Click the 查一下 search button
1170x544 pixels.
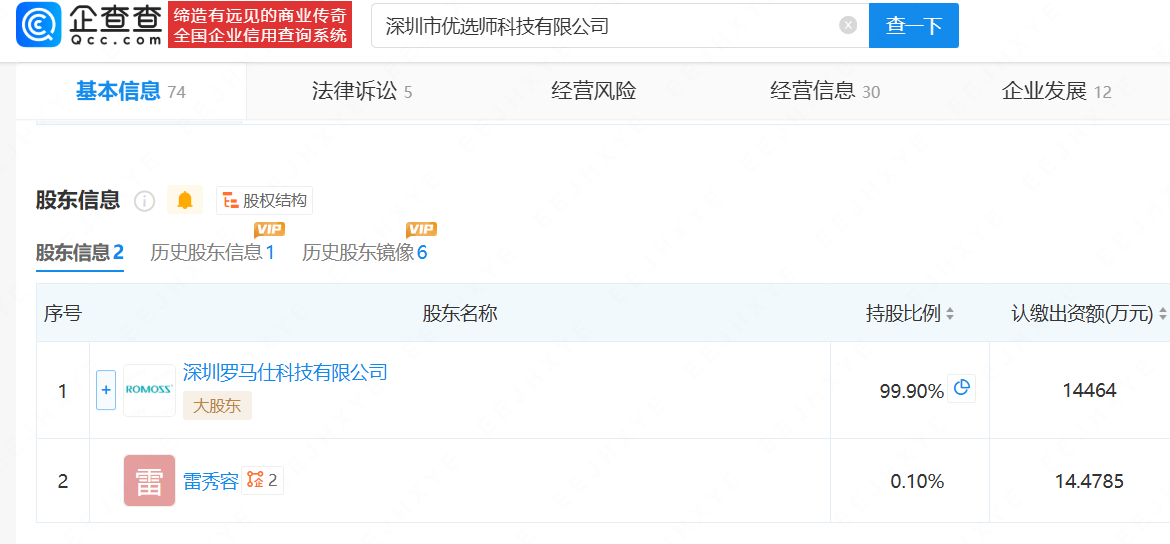tap(914, 25)
